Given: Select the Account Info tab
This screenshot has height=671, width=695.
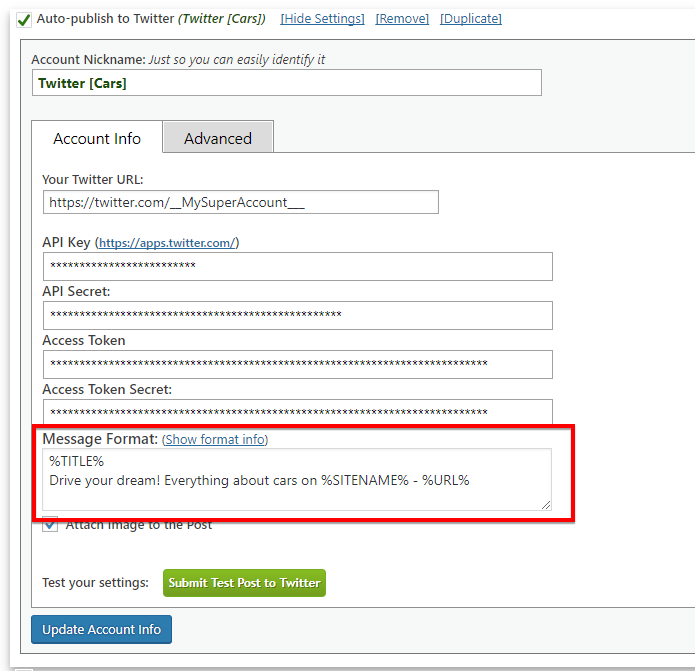Looking at the screenshot, I should coord(97,138).
